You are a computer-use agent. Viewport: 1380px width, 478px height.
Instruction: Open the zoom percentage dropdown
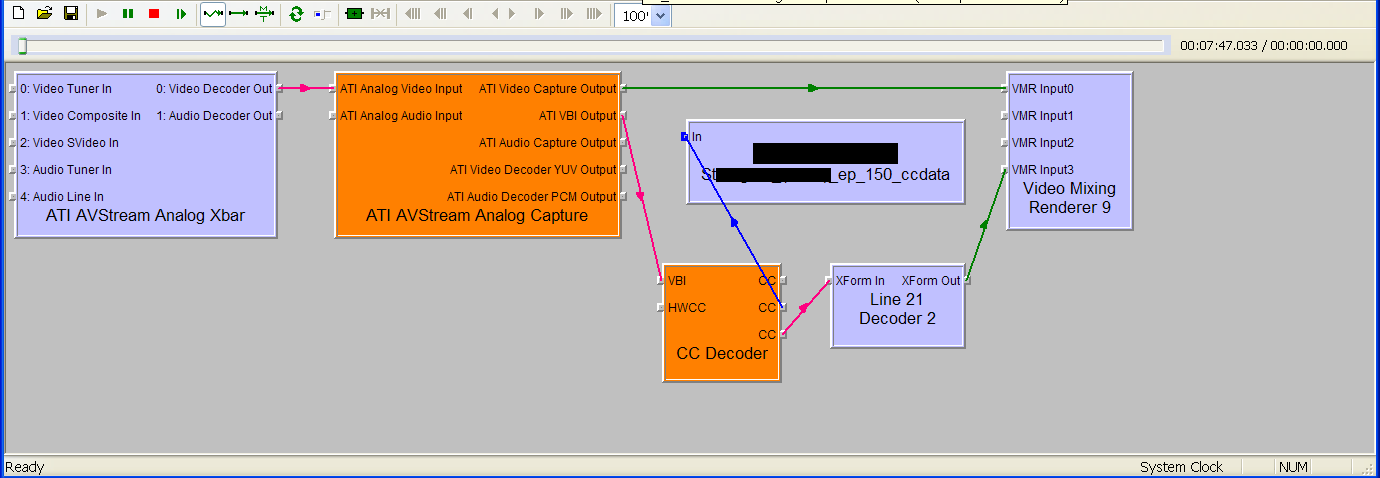point(660,16)
